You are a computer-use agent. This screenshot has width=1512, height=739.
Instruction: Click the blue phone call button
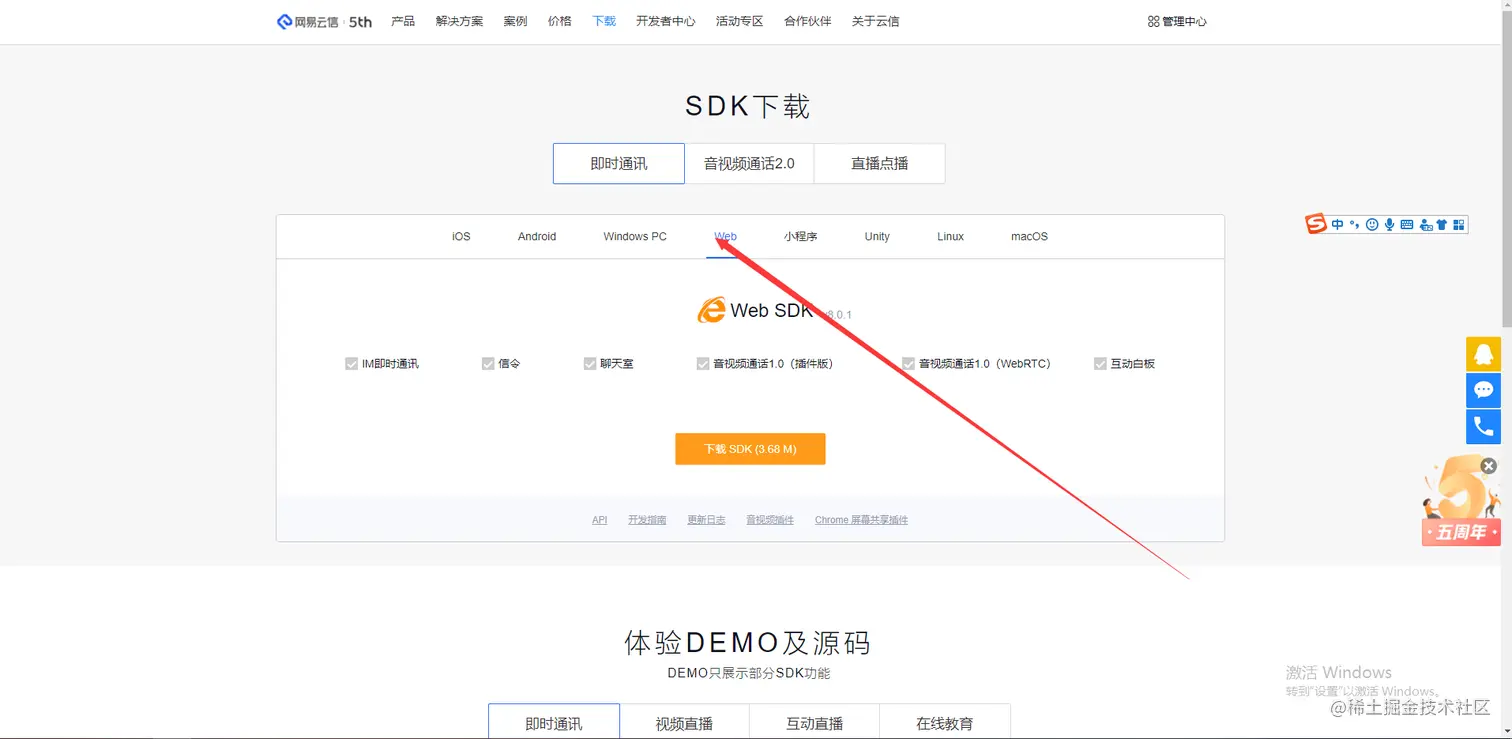point(1483,427)
